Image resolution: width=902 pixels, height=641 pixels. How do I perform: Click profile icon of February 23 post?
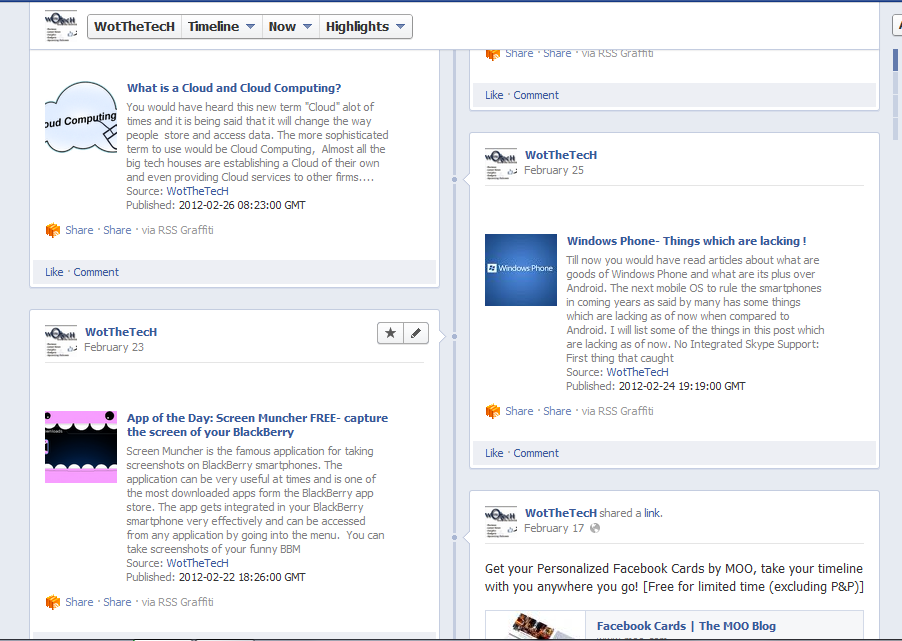pyautogui.click(x=60, y=341)
